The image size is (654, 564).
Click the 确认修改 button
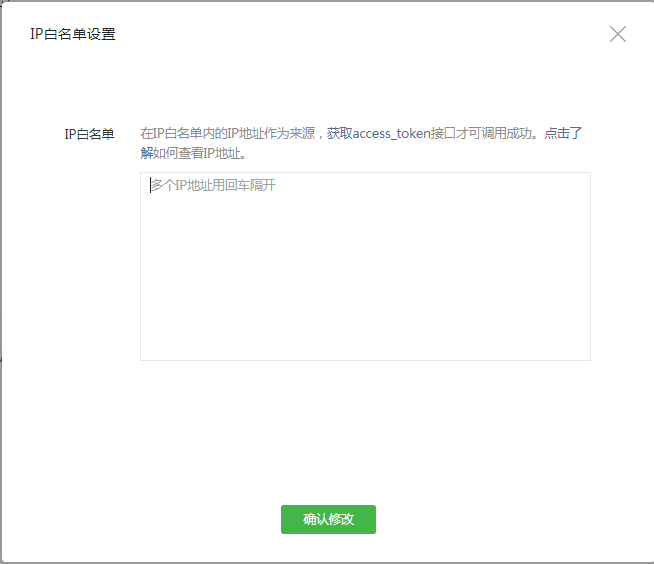[328, 519]
